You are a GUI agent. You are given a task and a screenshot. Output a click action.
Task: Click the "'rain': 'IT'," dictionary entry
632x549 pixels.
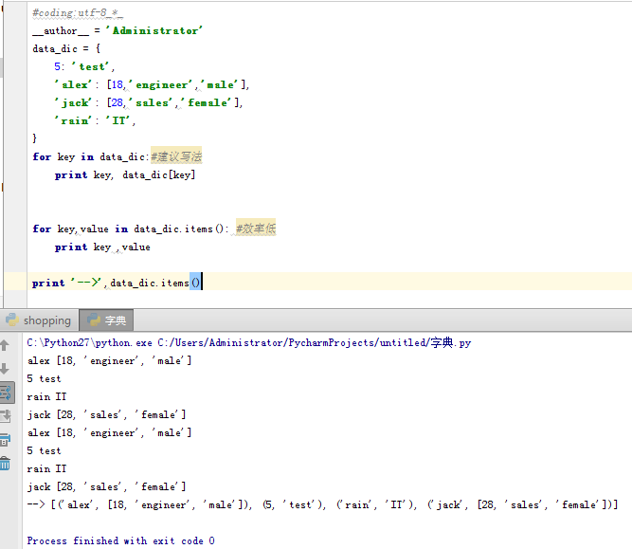click(95, 121)
